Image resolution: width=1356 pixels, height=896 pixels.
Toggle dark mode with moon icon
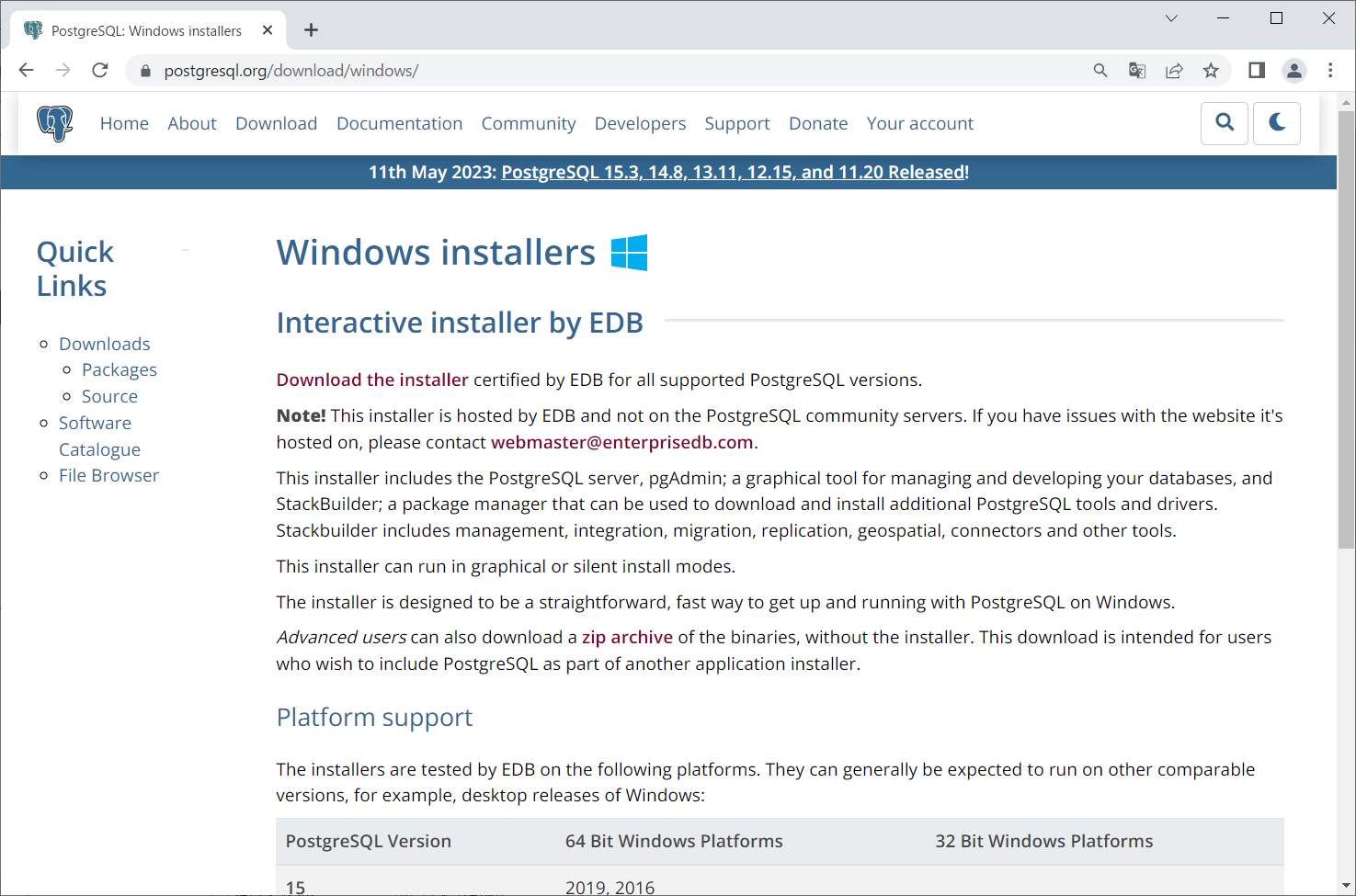click(x=1277, y=123)
